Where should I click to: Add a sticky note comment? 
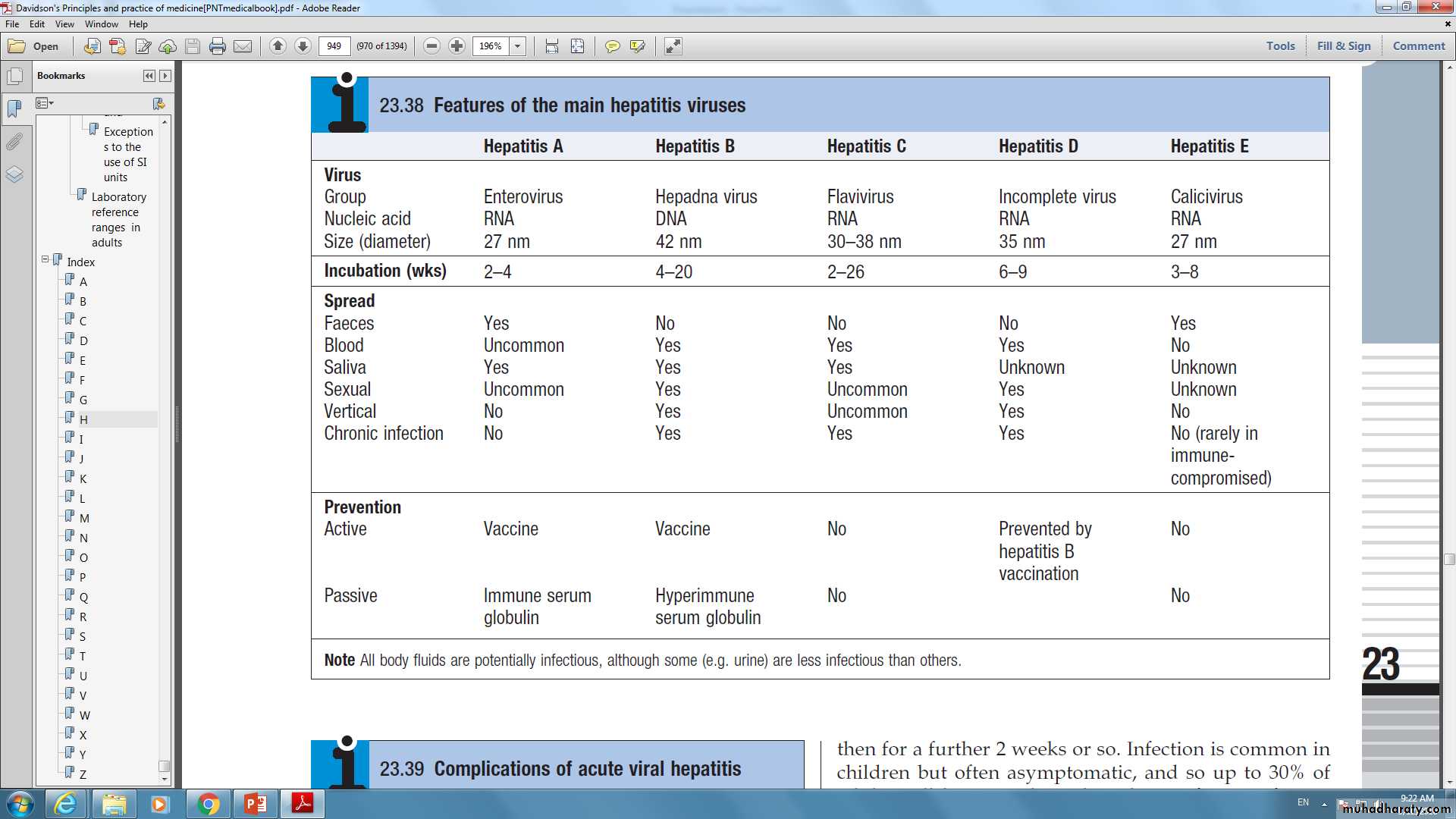point(612,46)
